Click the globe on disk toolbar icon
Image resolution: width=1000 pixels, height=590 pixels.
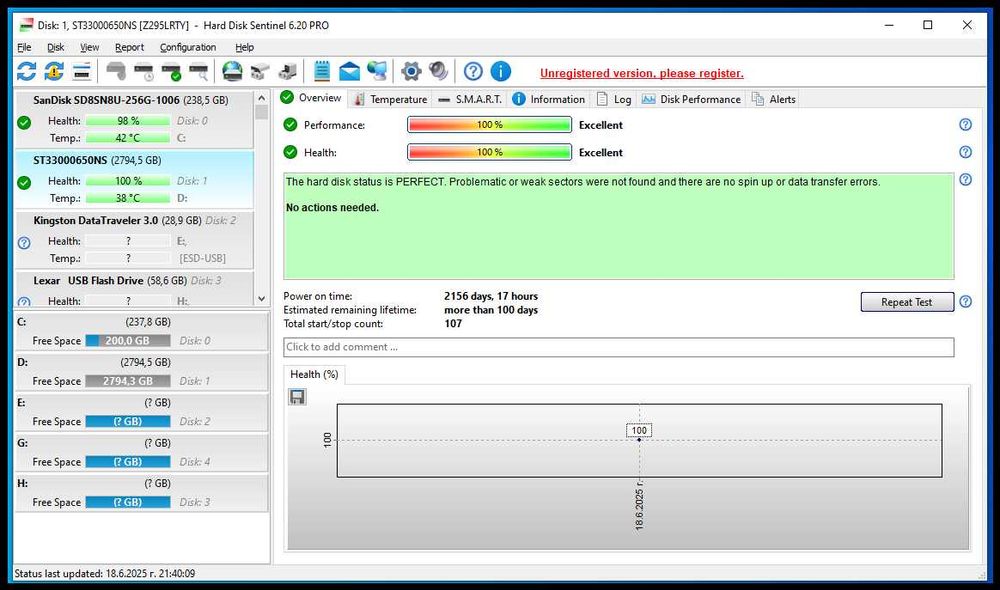tap(232, 71)
